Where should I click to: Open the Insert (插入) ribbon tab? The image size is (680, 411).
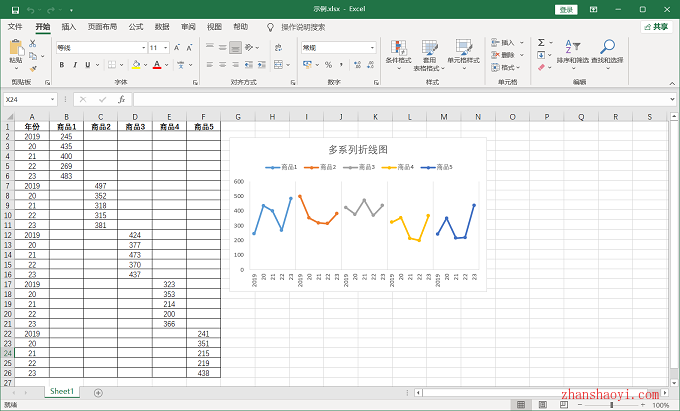tap(69, 27)
